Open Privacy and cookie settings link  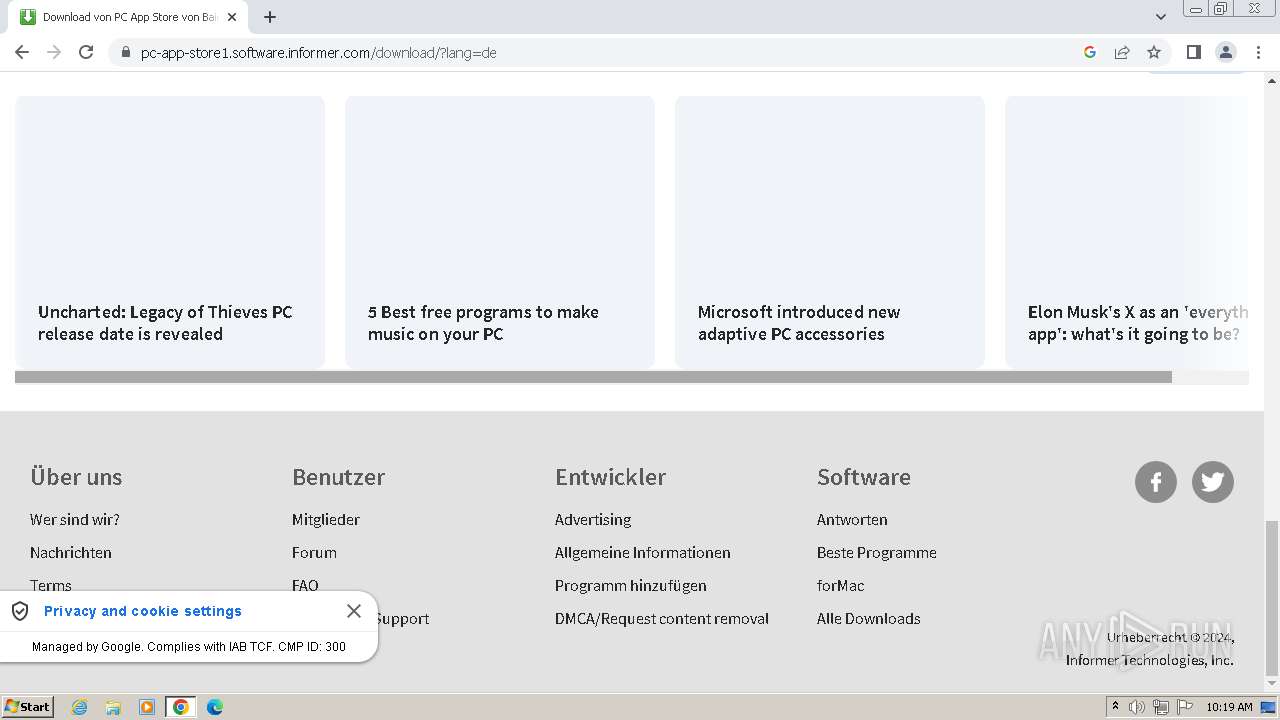tap(143, 611)
